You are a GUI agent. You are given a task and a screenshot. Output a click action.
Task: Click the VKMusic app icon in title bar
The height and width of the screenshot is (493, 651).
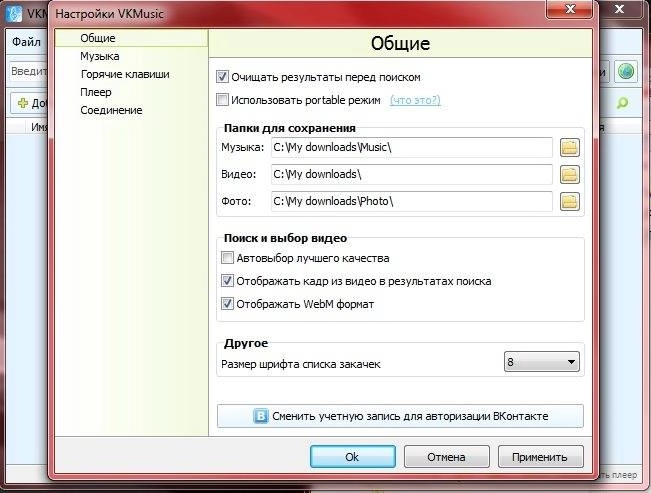pyautogui.click(x=13, y=12)
